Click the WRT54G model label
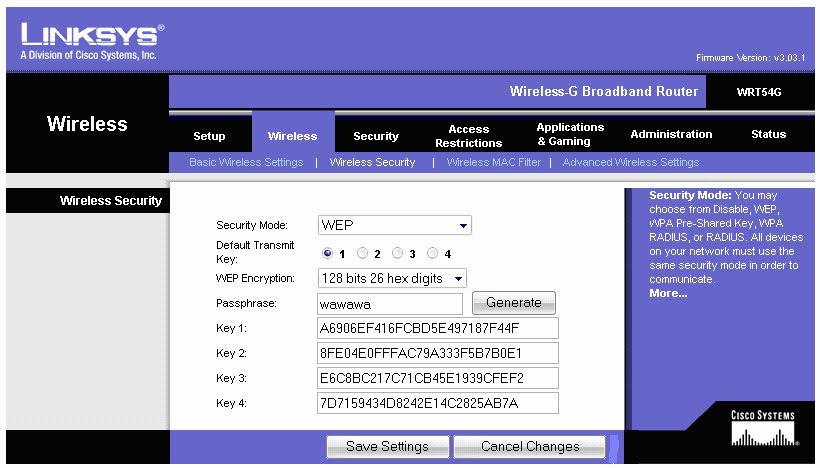This screenshot has width=820, height=468. 759,92
